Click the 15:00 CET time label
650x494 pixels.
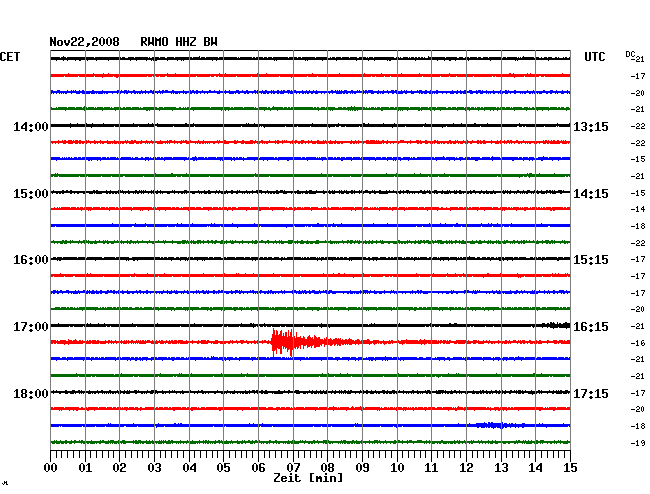coord(31,194)
